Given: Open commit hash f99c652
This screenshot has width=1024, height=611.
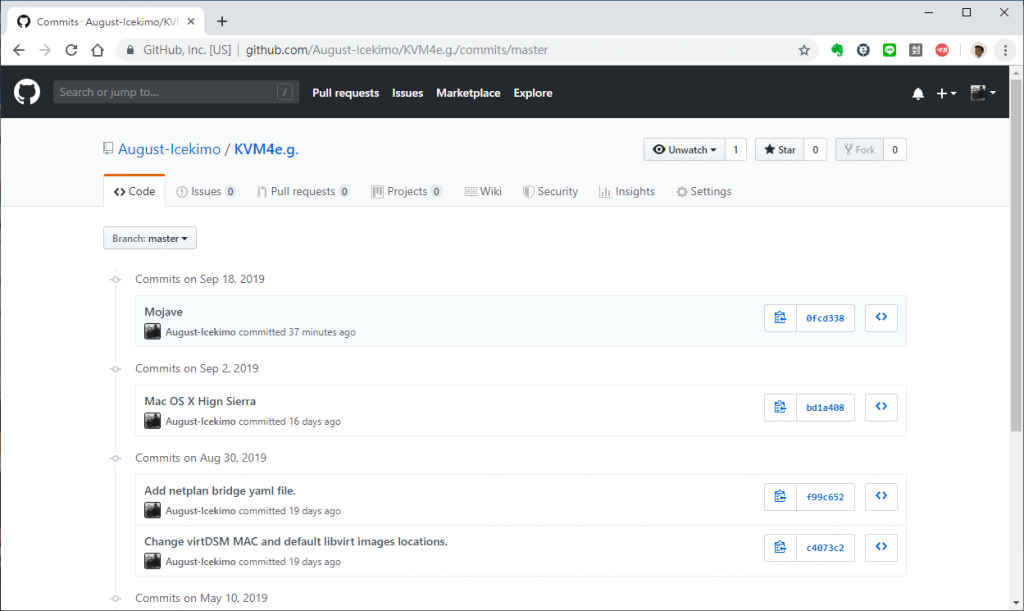Looking at the screenshot, I should tap(825, 497).
